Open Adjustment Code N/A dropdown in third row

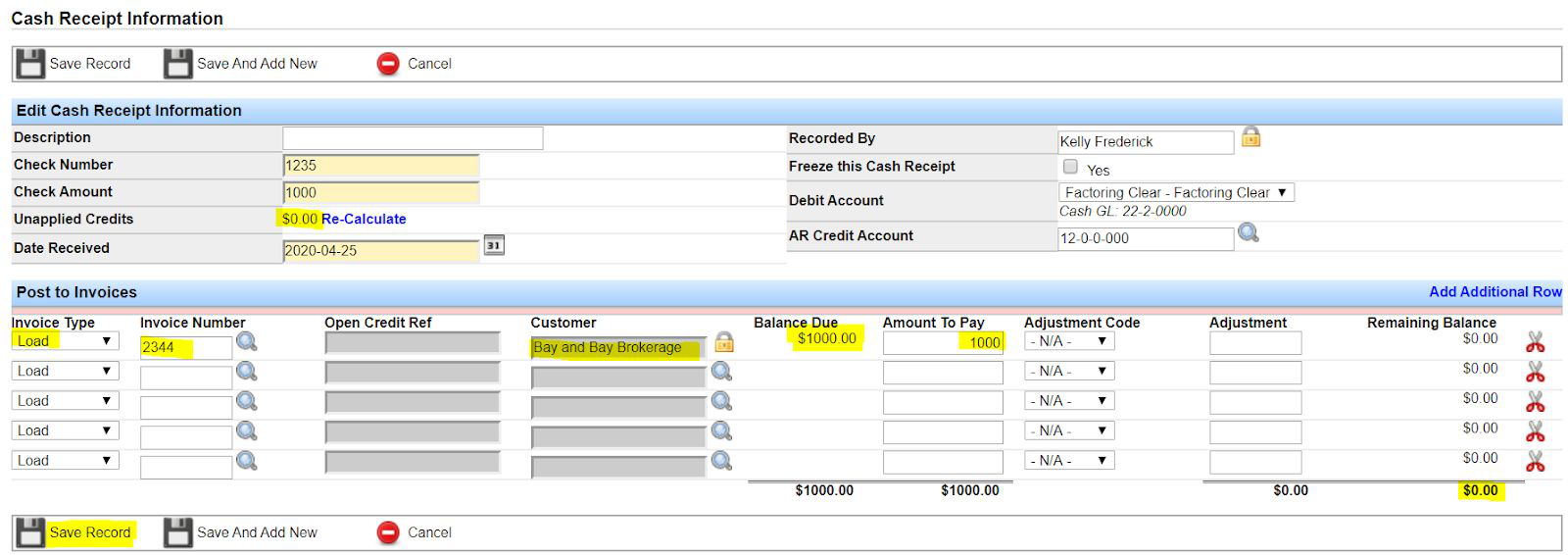[x=1069, y=400]
